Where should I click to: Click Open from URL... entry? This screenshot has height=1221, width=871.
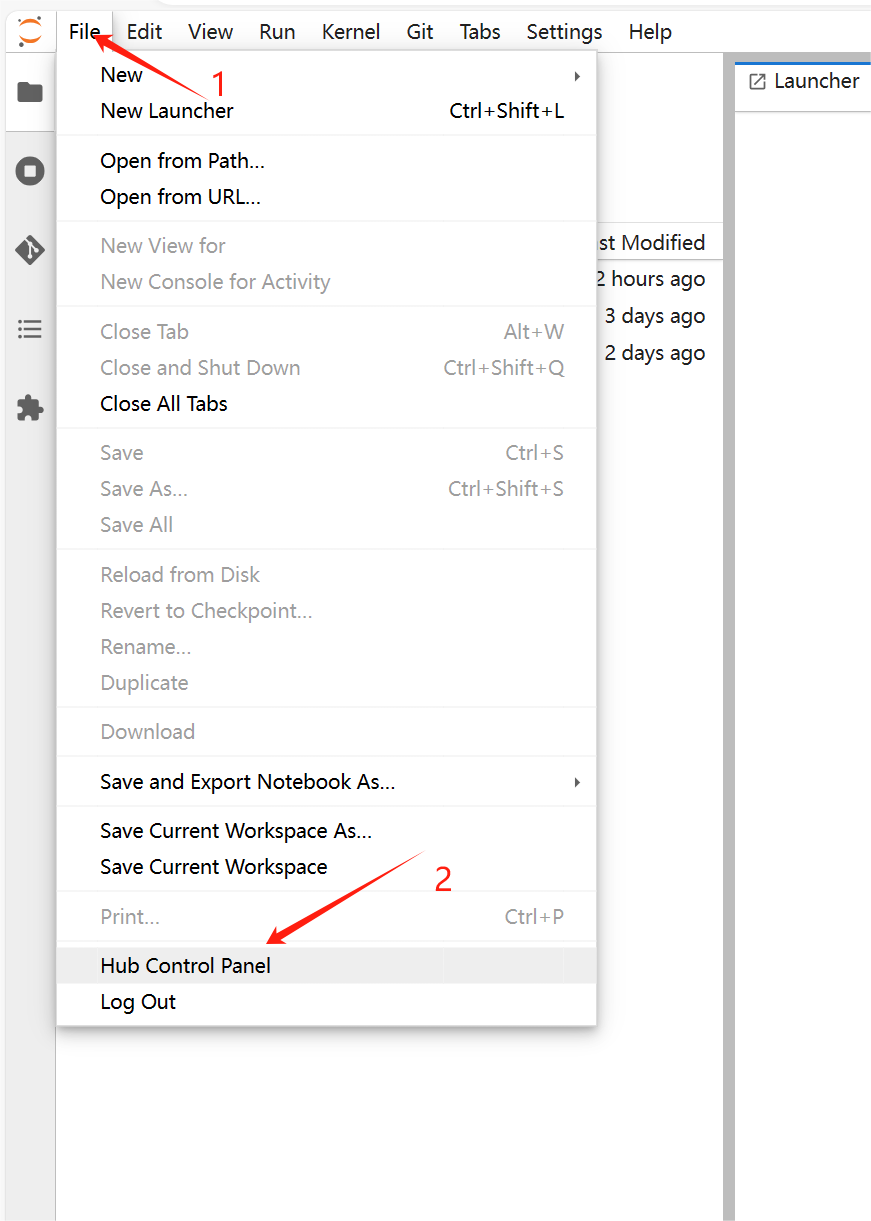click(180, 197)
